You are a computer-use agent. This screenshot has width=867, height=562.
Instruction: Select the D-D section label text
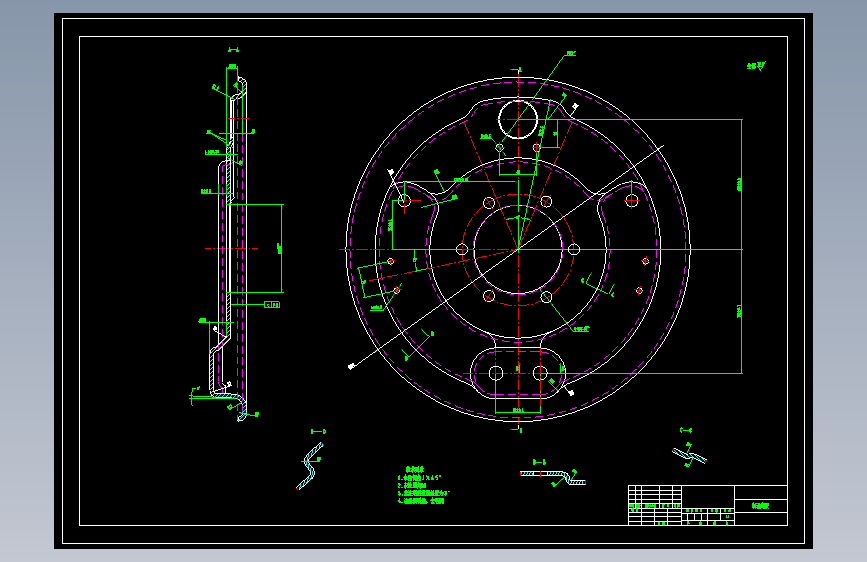click(x=318, y=431)
